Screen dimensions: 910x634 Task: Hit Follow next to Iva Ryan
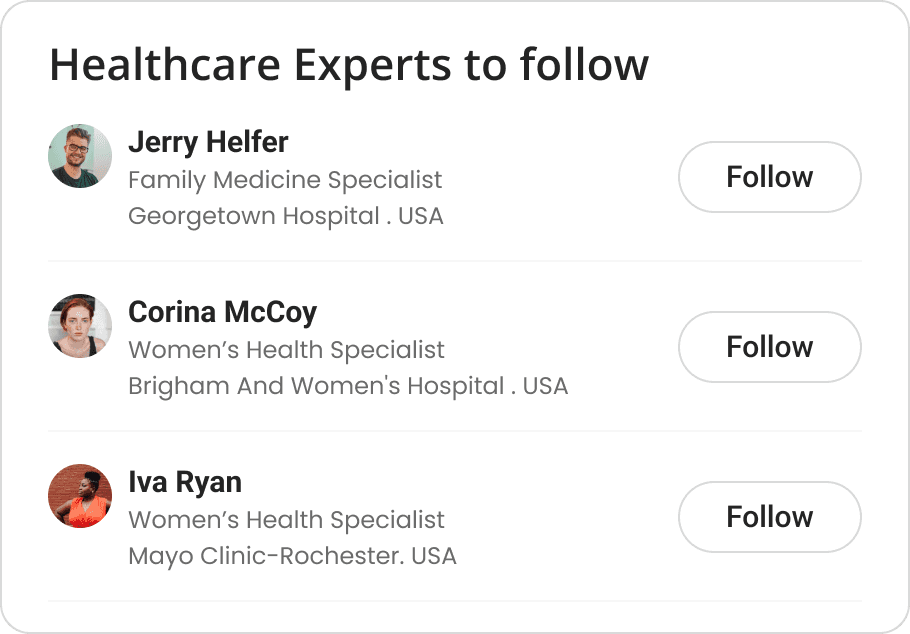(769, 517)
